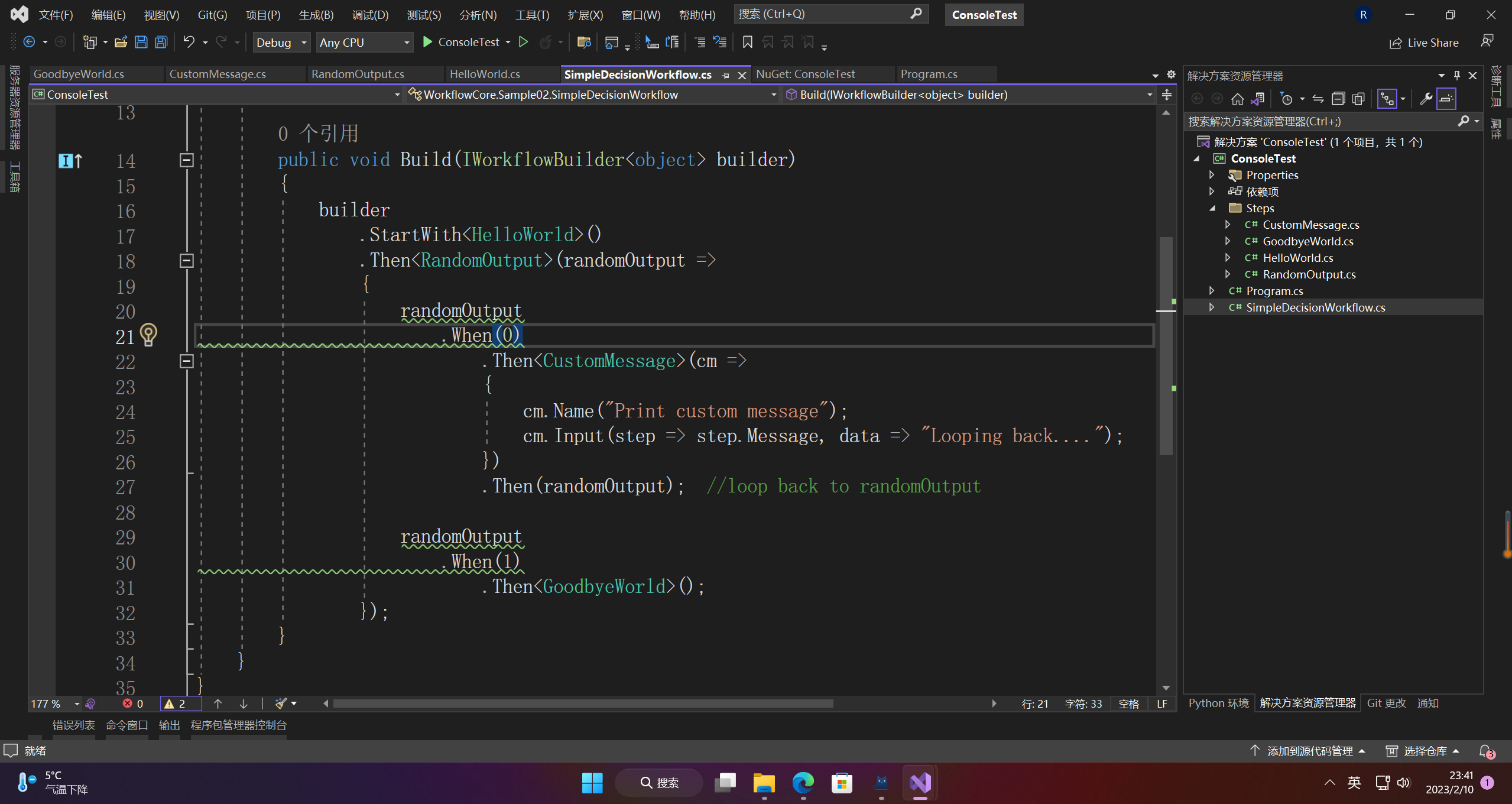Collapse the Steps folder node

[x=1212, y=208]
